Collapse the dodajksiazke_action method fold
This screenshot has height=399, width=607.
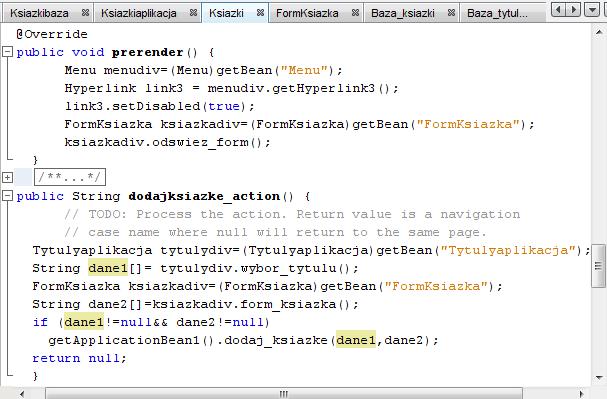point(7,196)
